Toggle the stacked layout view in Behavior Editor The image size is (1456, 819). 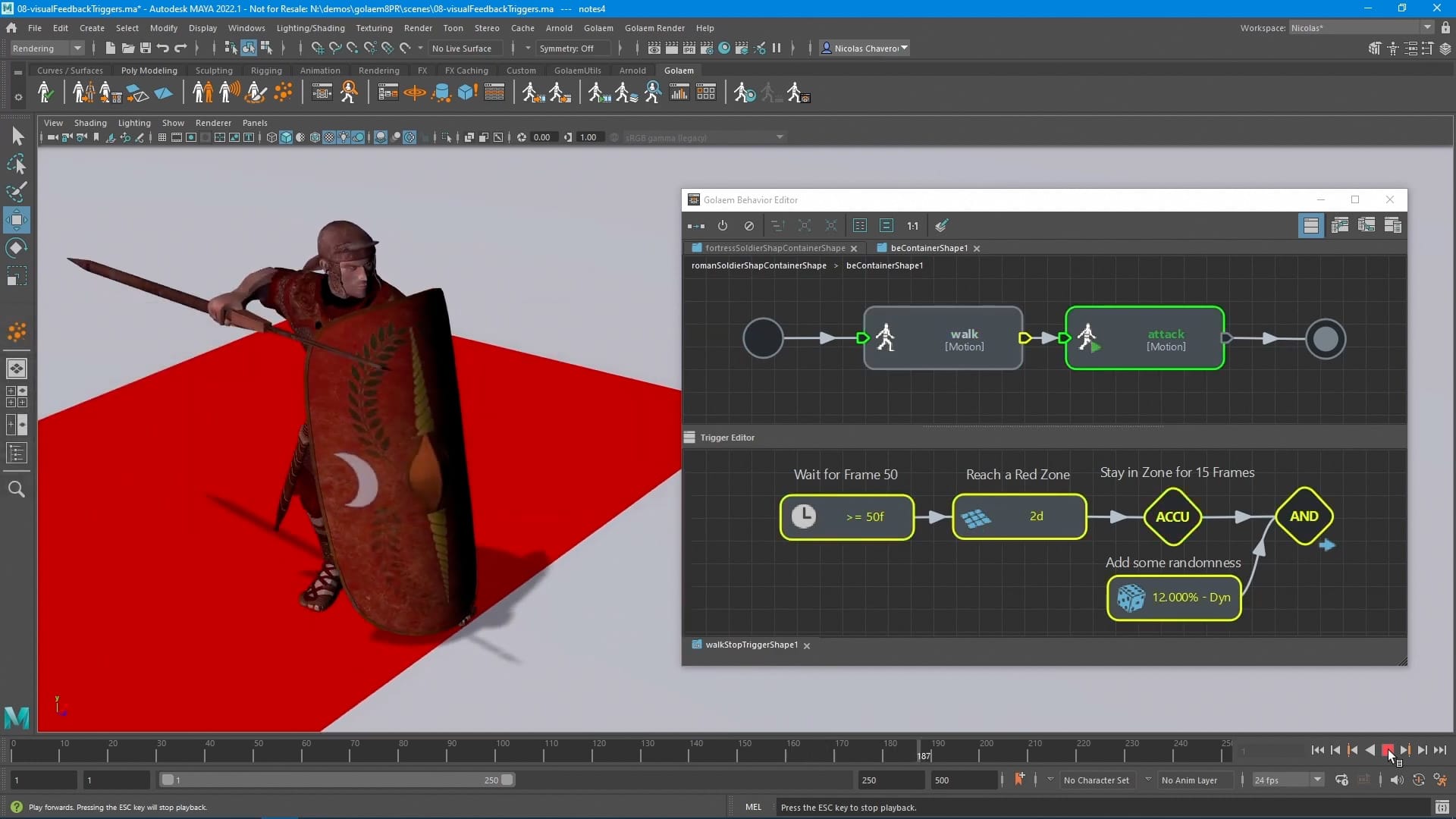tap(1310, 225)
